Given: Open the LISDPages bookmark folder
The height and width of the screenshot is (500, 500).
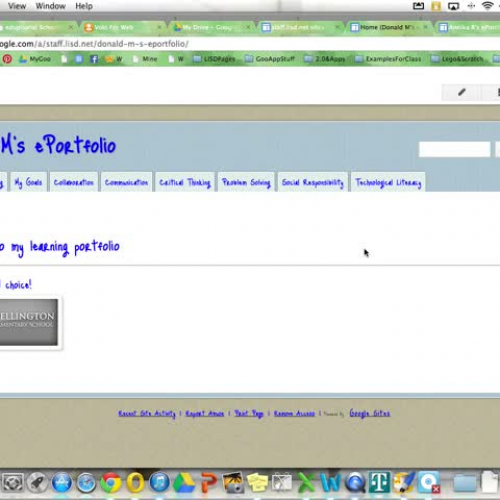Looking at the screenshot, I should 214,59.
